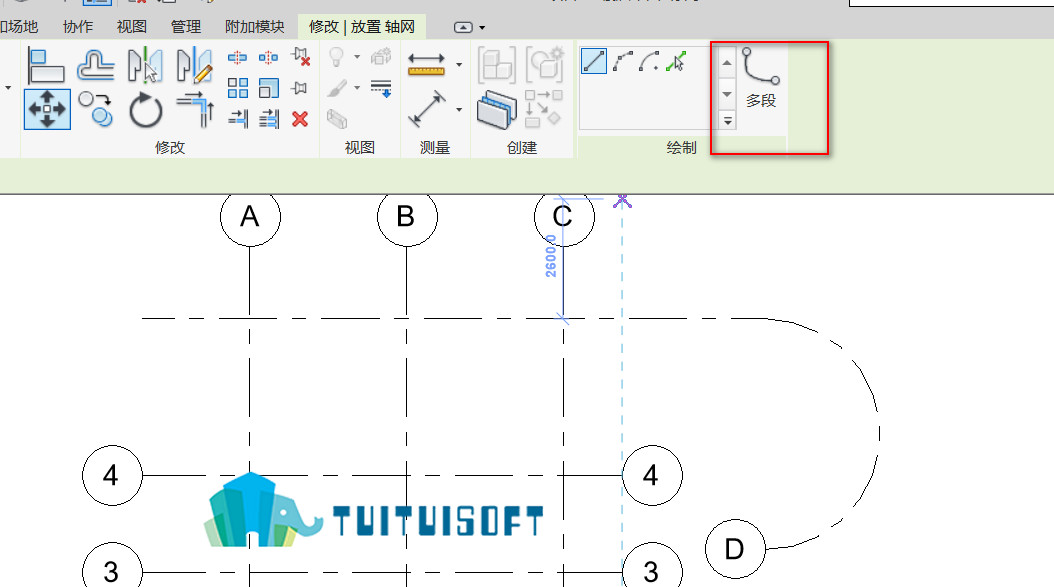Image resolution: width=1054 pixels, height=587 pixels.
Task: Expand the panel arrow left of Align
Action: [8, 87]
